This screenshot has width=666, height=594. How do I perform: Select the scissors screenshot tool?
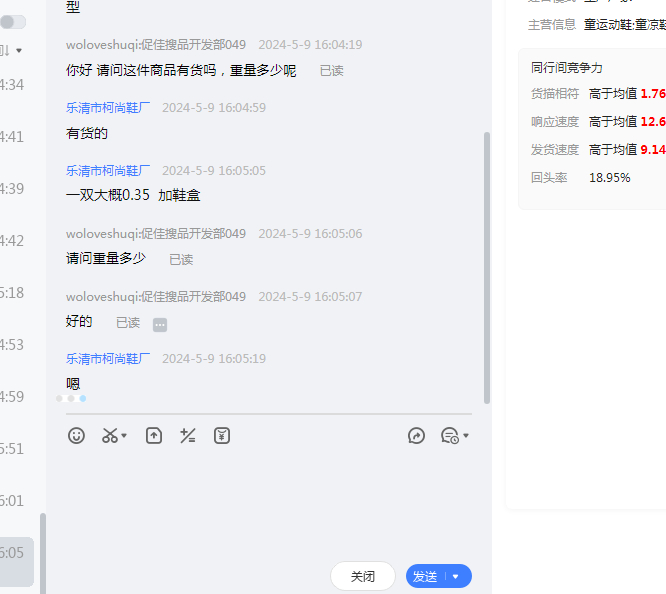[x=110, y=436]
